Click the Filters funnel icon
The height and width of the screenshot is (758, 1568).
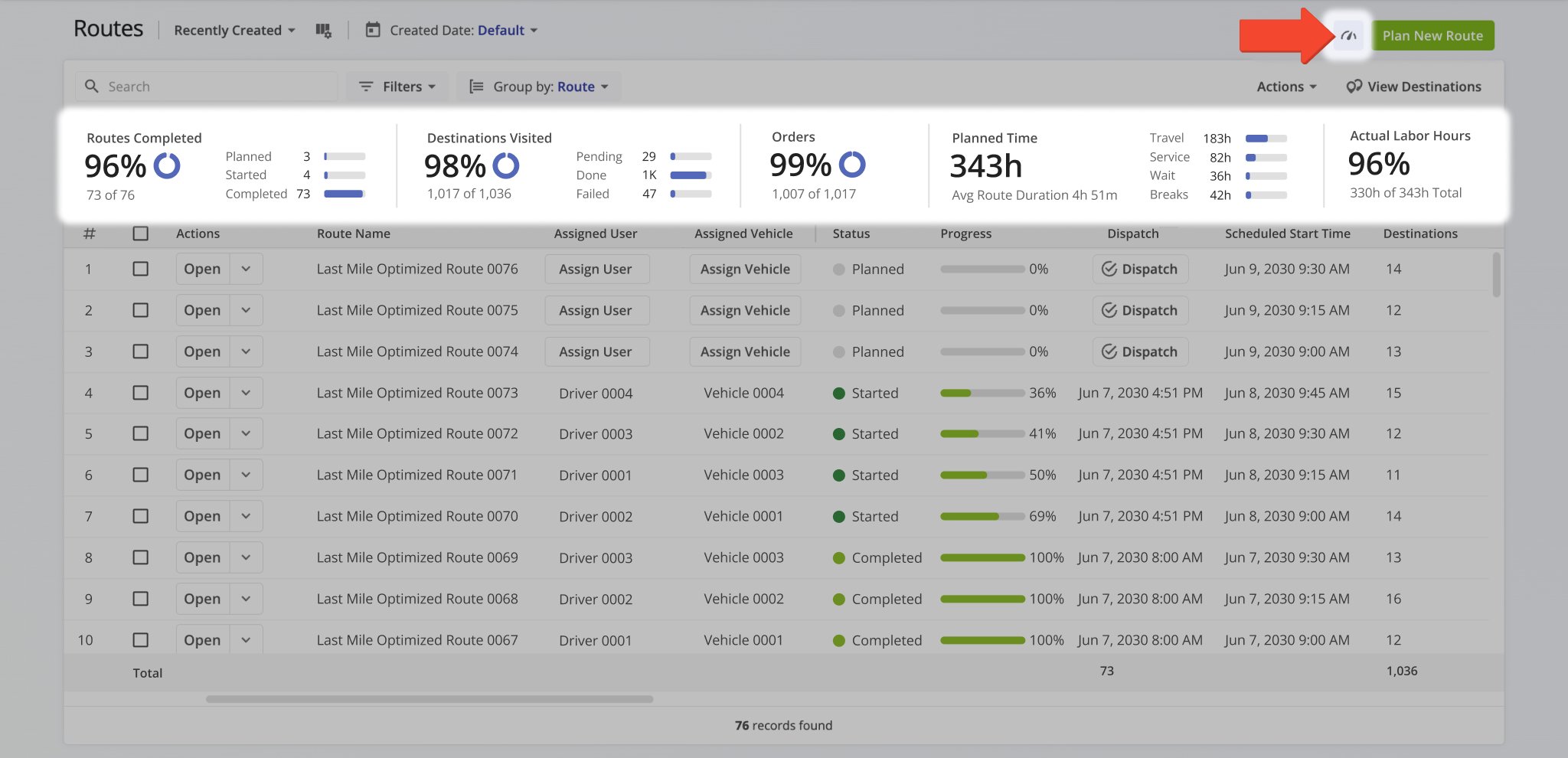366,86
